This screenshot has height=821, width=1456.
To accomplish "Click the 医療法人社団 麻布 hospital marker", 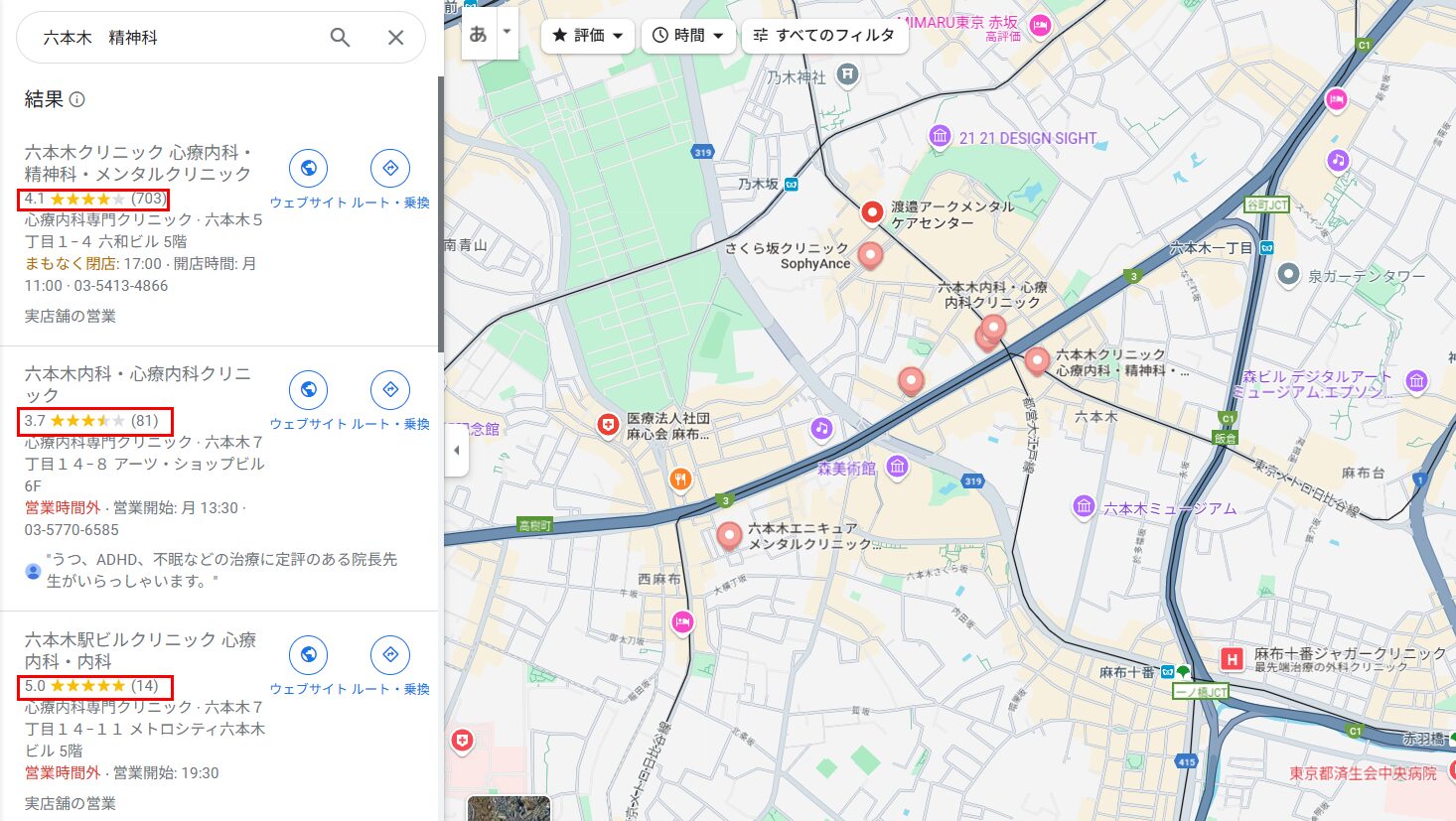I will [x=608, y=426].
